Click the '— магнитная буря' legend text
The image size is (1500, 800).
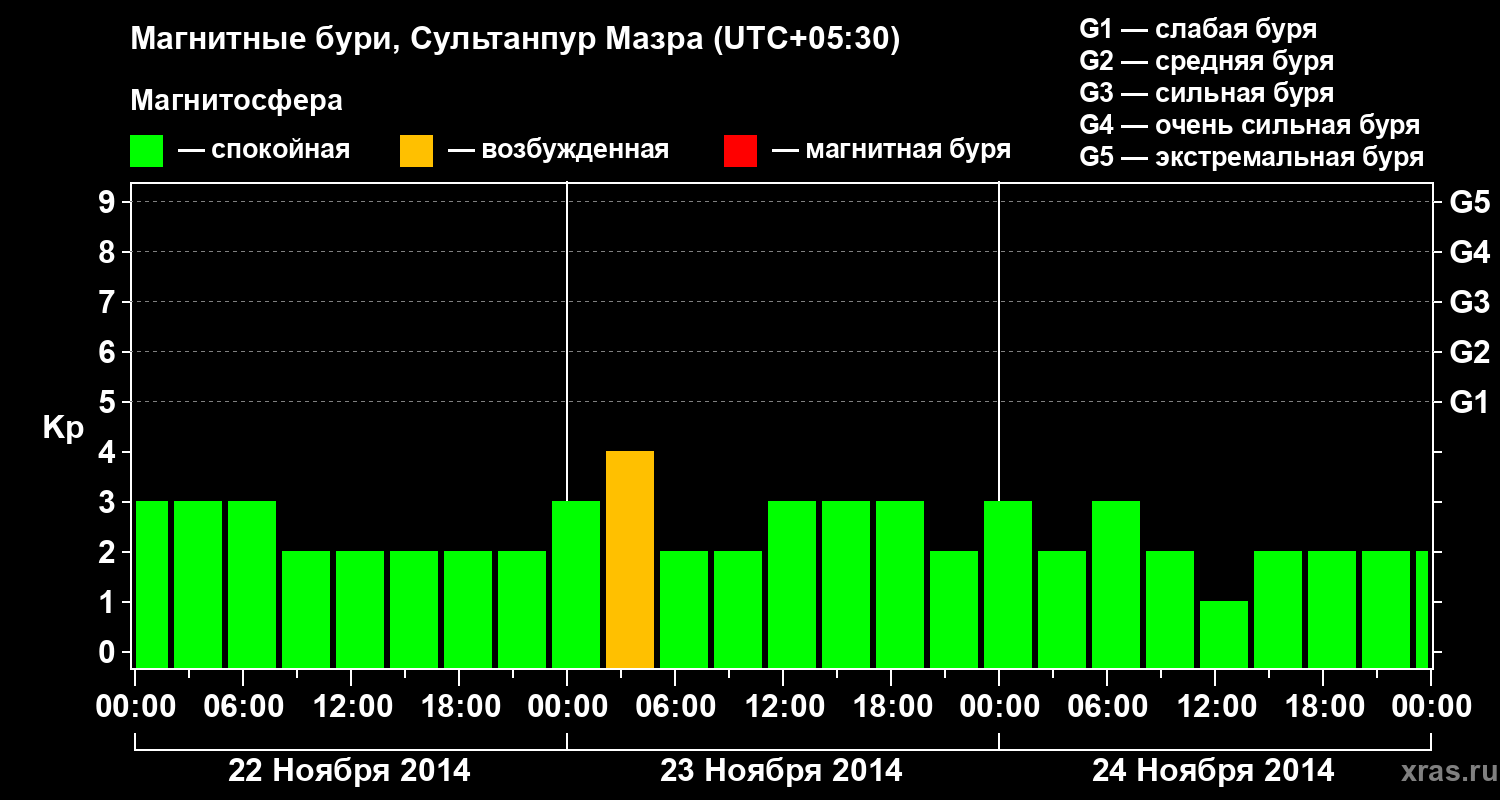[x=892, y=151]
